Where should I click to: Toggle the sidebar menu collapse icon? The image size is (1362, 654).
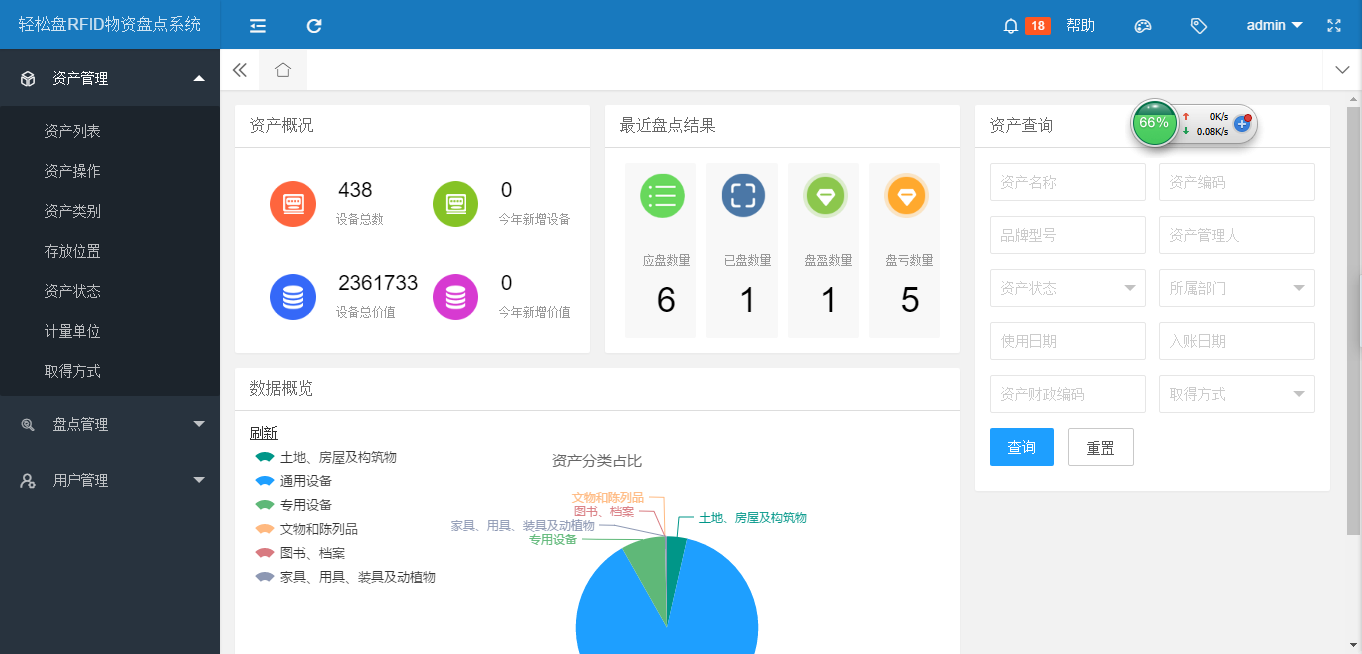pos(258,26)
